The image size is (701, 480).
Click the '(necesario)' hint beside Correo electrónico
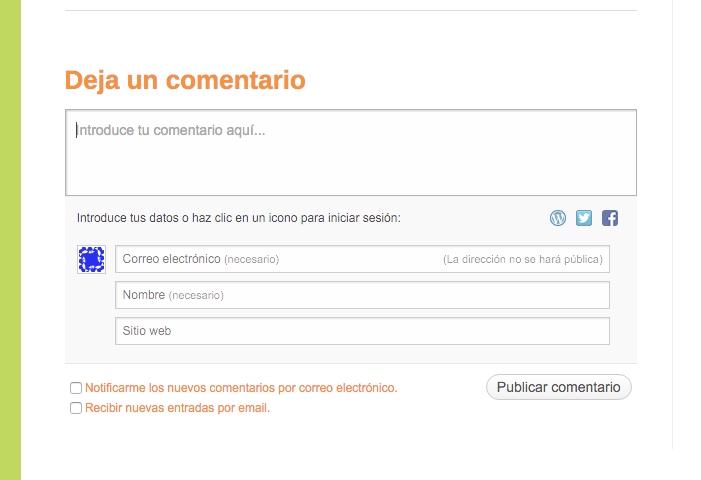coord(251,260)
